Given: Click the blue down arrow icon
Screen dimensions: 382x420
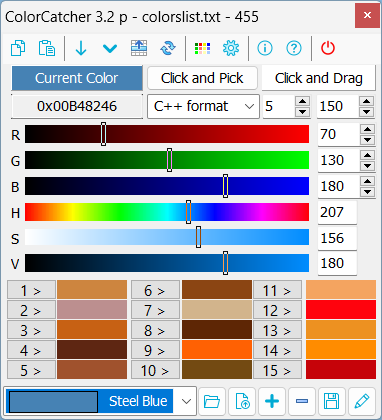Looking at the screenshot, I should click(81, 49).
